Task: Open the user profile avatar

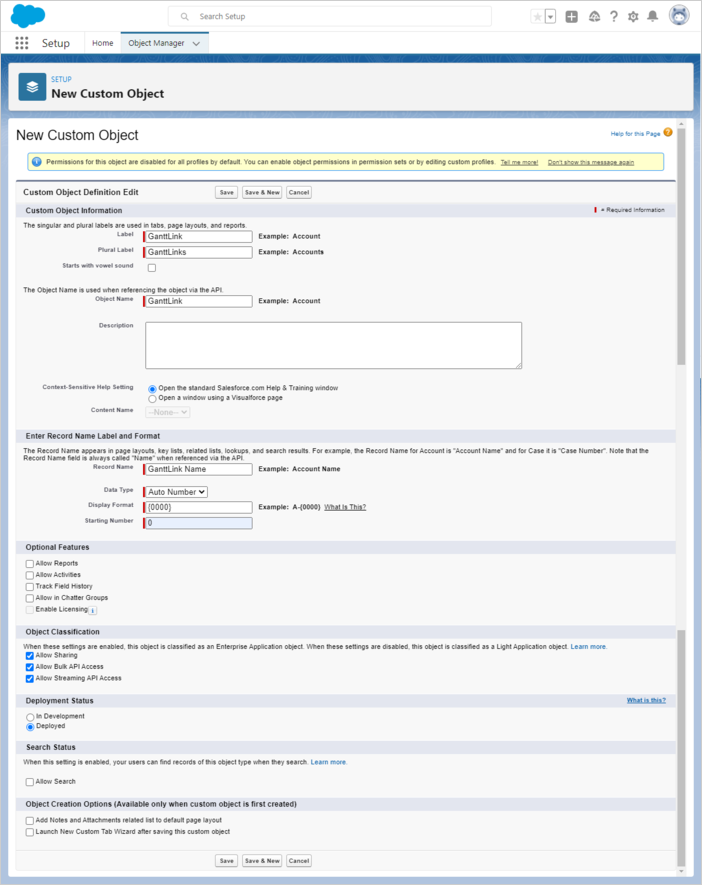Action: coord(679,16)
